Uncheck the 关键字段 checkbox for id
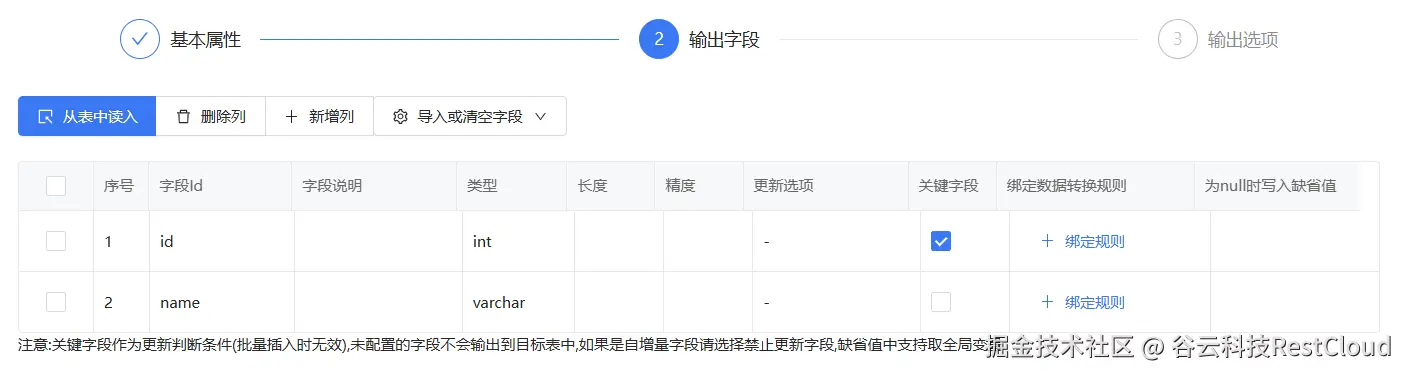 [941, 241]
